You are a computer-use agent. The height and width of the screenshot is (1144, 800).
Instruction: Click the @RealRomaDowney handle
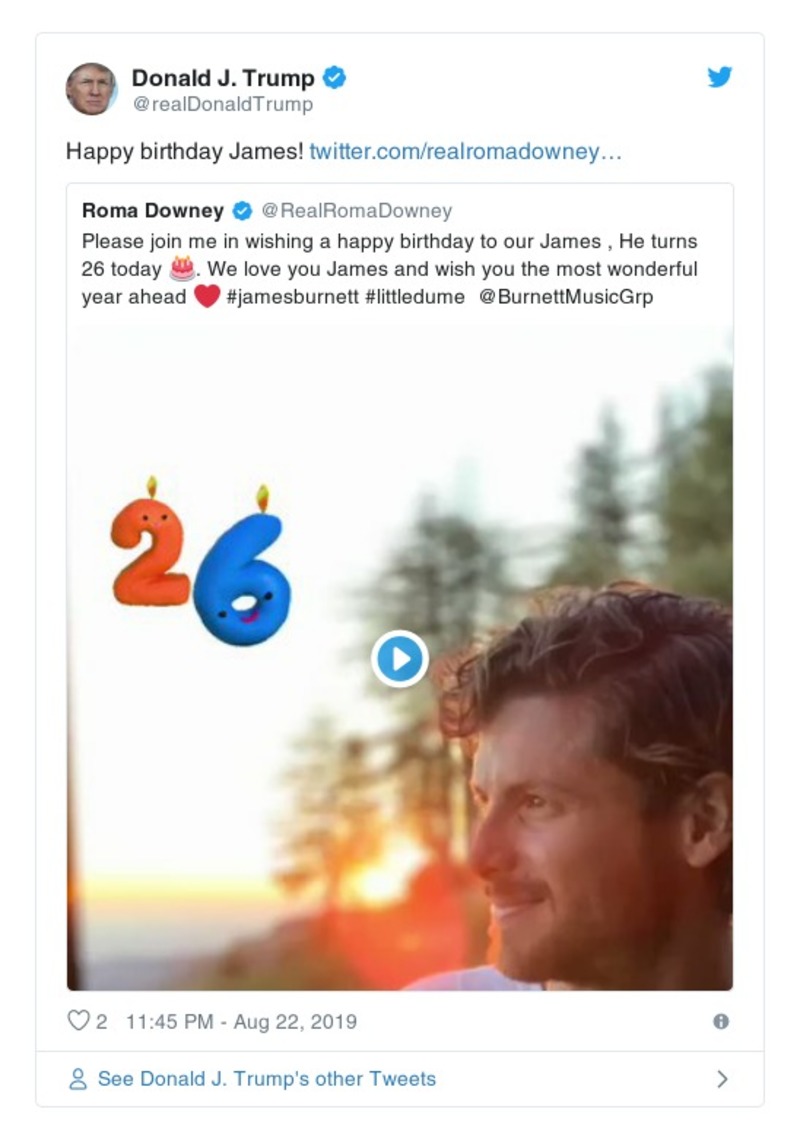tap(356, 211)
